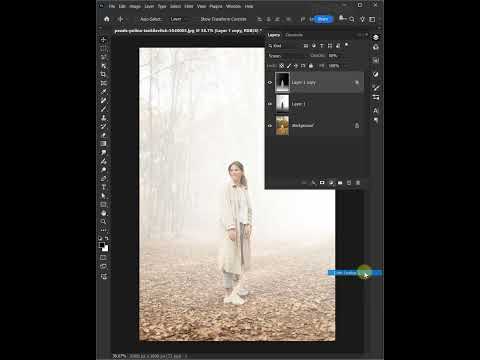This screenshot has width=480, height=360.
Task: Open the Search magnifier in top bar
Action: tap(352, 19)
